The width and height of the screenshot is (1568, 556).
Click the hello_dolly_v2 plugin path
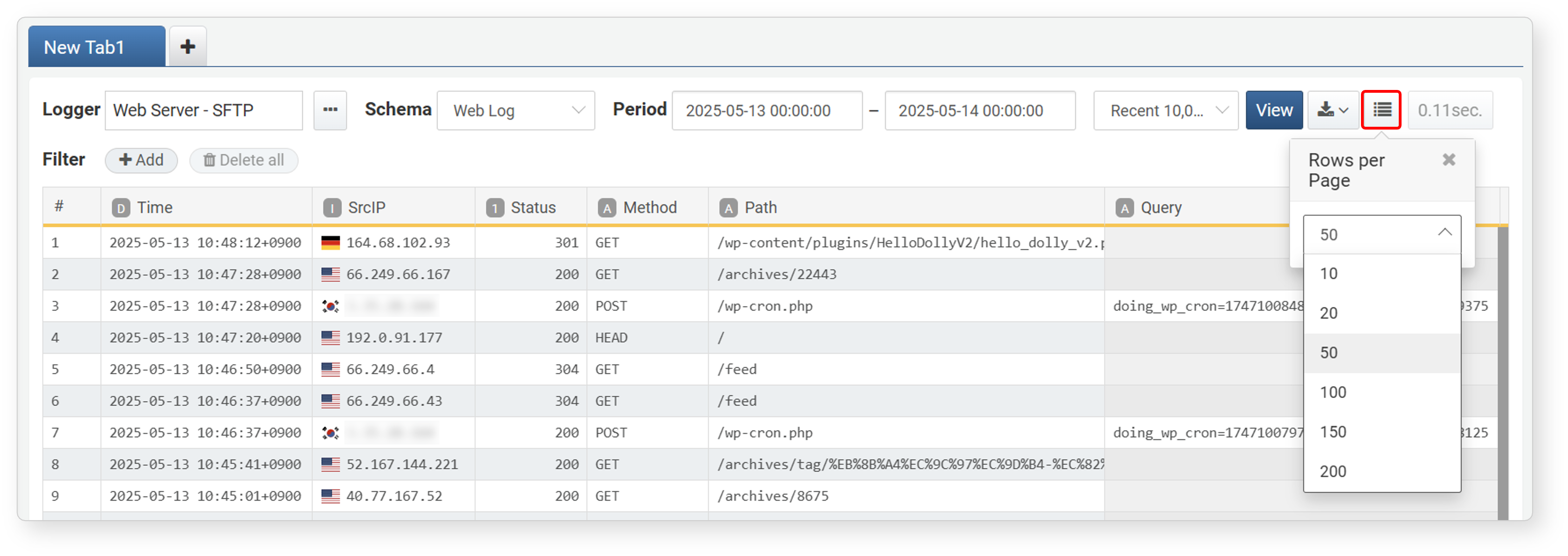pyautogui.click(x=911, y=243)
